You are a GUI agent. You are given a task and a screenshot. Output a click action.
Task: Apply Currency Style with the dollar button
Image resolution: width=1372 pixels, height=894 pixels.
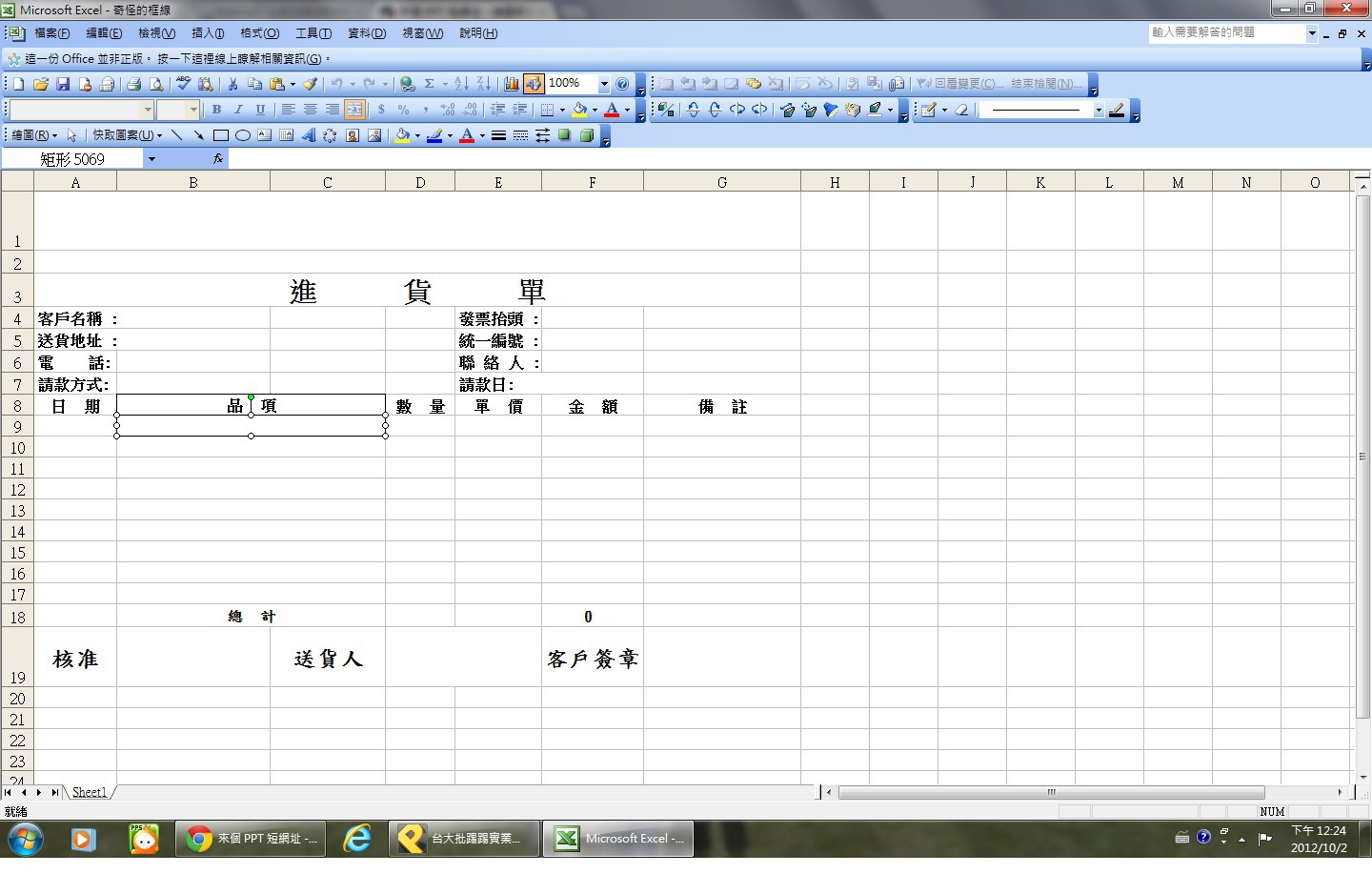click(381, 110)
